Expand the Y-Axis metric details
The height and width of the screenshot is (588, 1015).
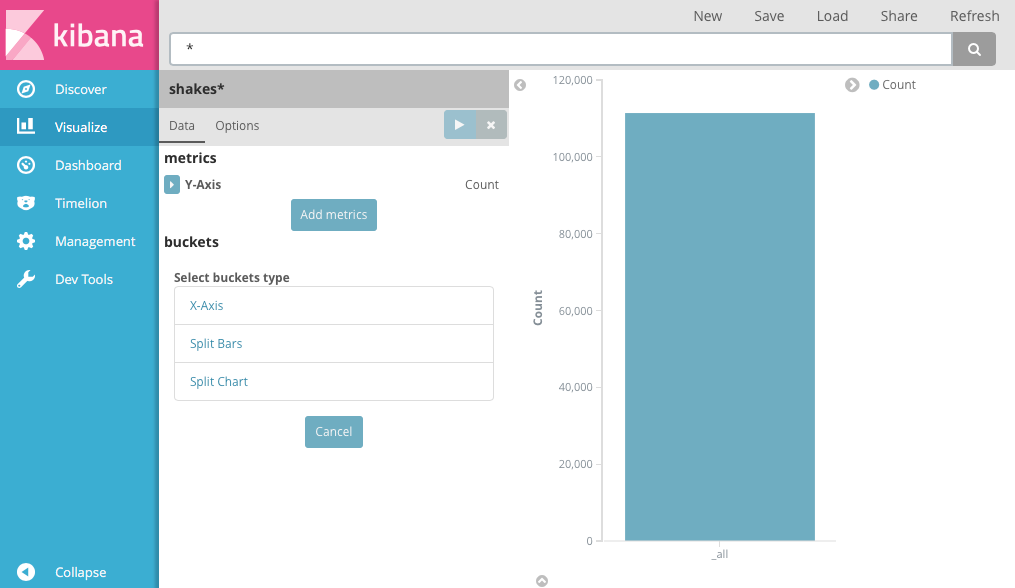tap(172, 184)
